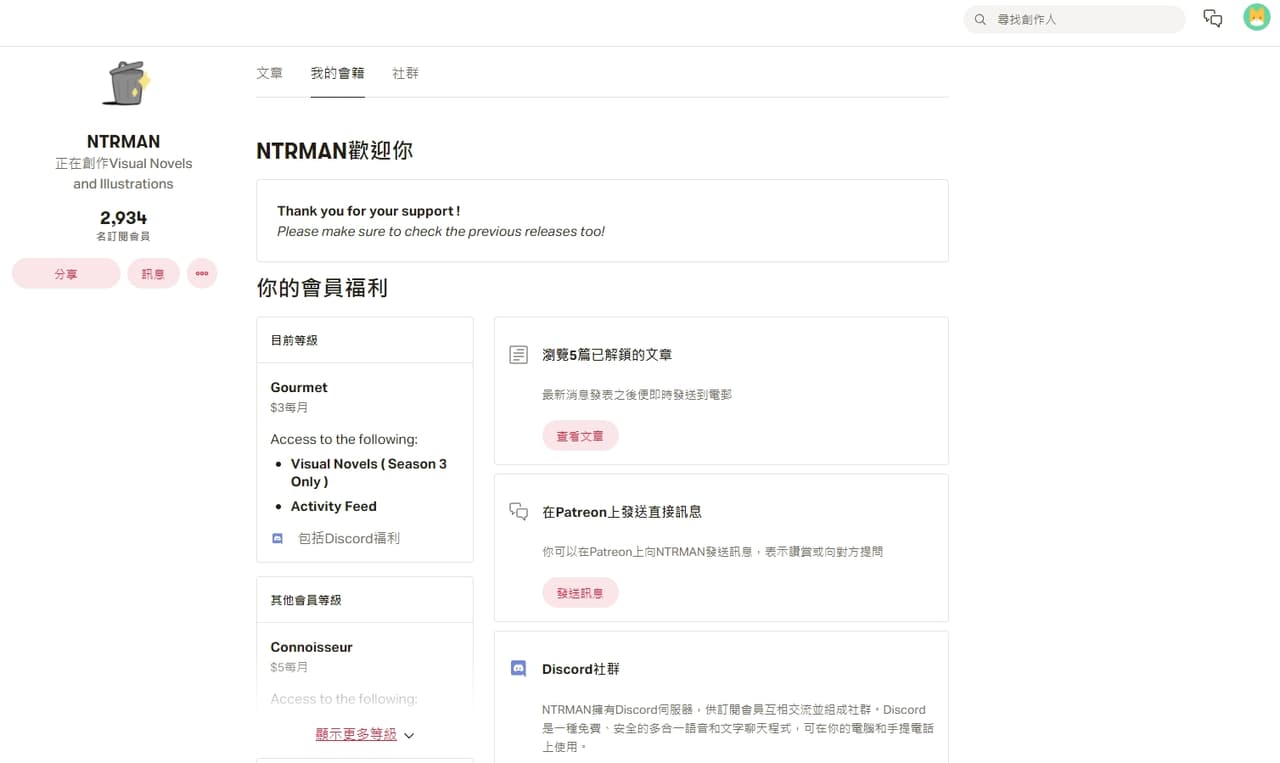
Task: Click the chevron beside 顯示更多等級
Action: coord(409,735)
